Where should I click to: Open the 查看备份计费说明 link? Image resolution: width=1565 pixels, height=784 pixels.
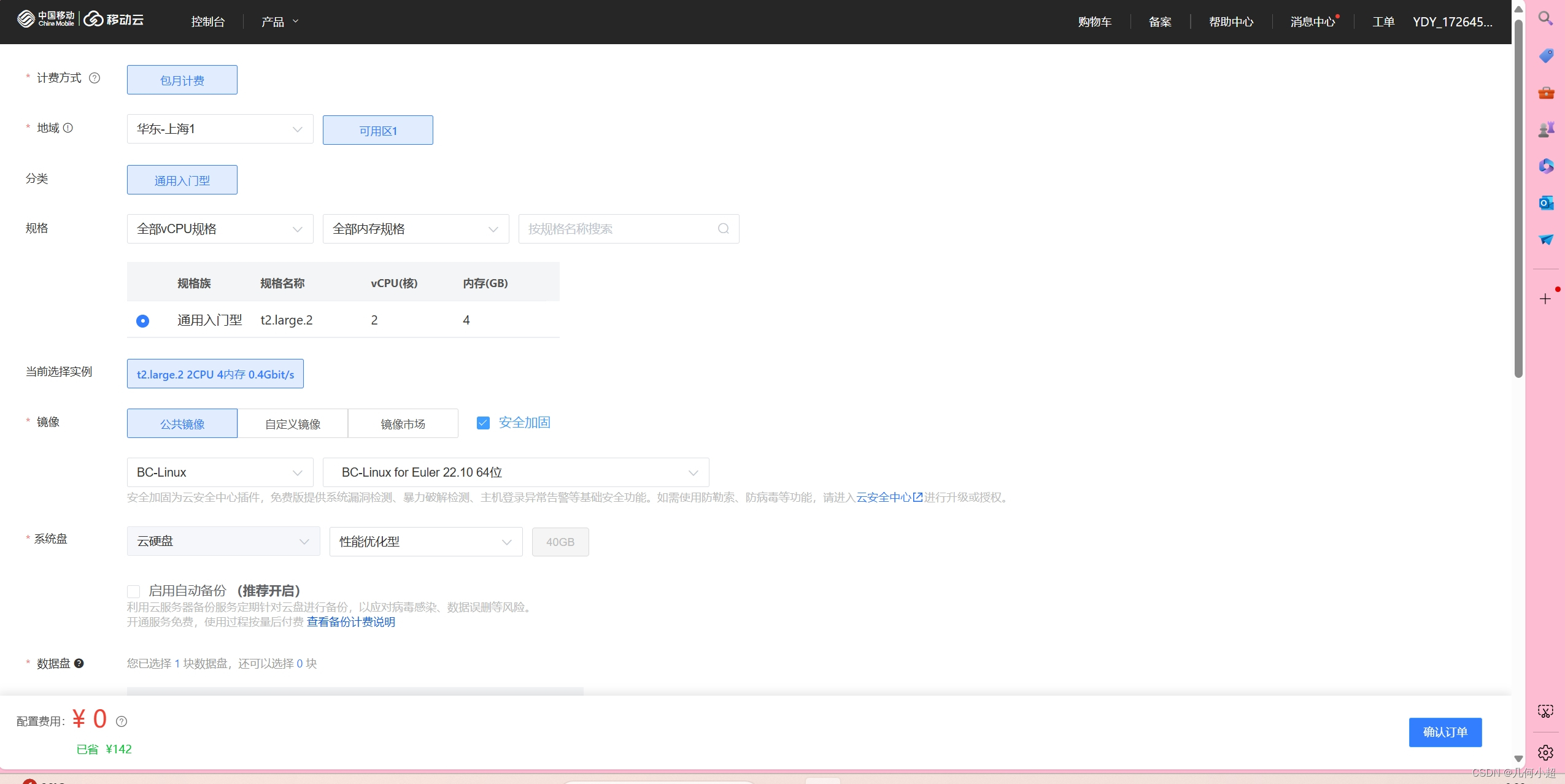[351, 622]
